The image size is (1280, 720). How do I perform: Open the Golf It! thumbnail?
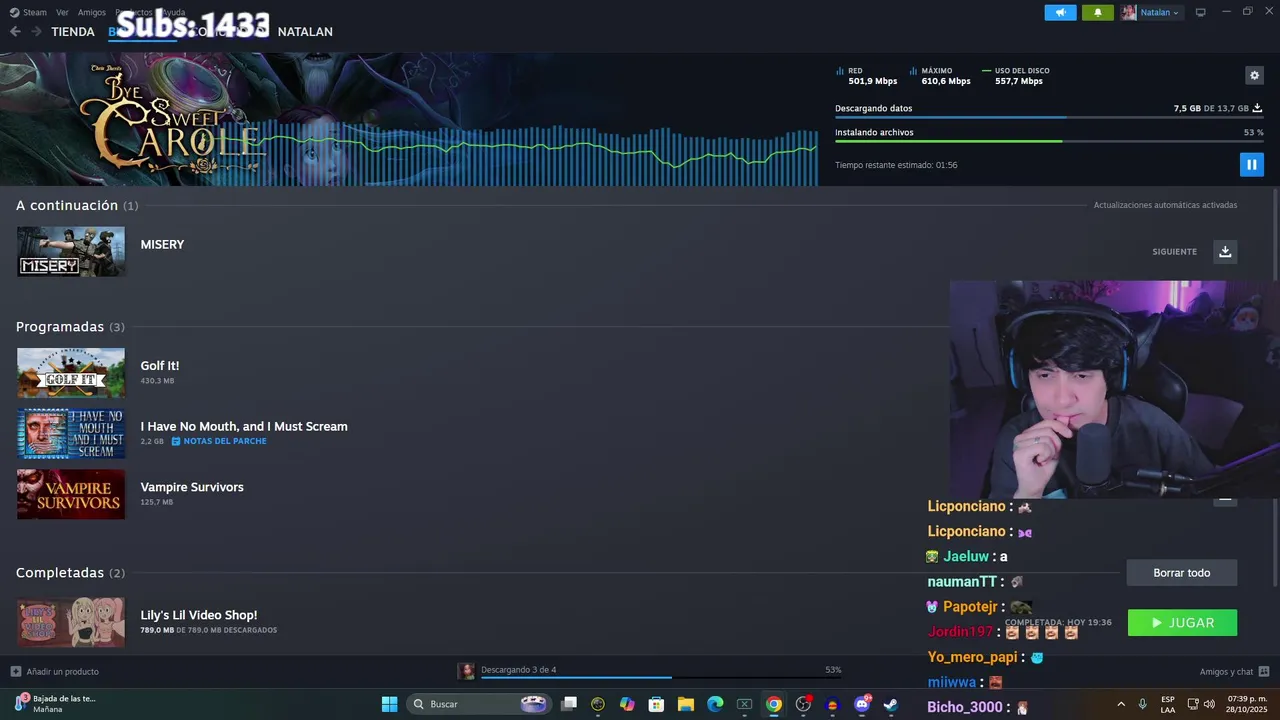pyautogui.click(x=71, y=373)
